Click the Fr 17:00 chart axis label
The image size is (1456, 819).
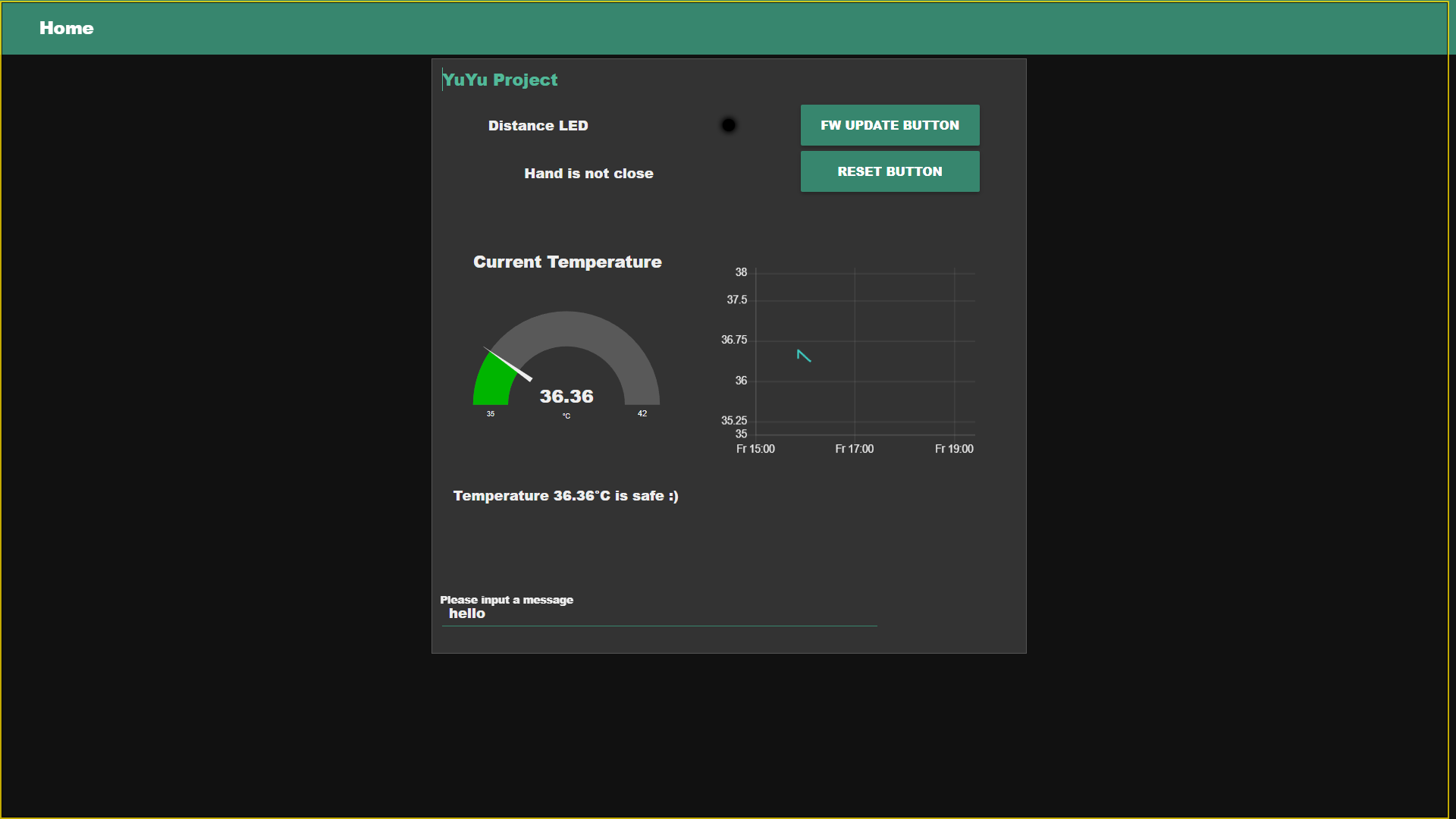click(854, 449)
